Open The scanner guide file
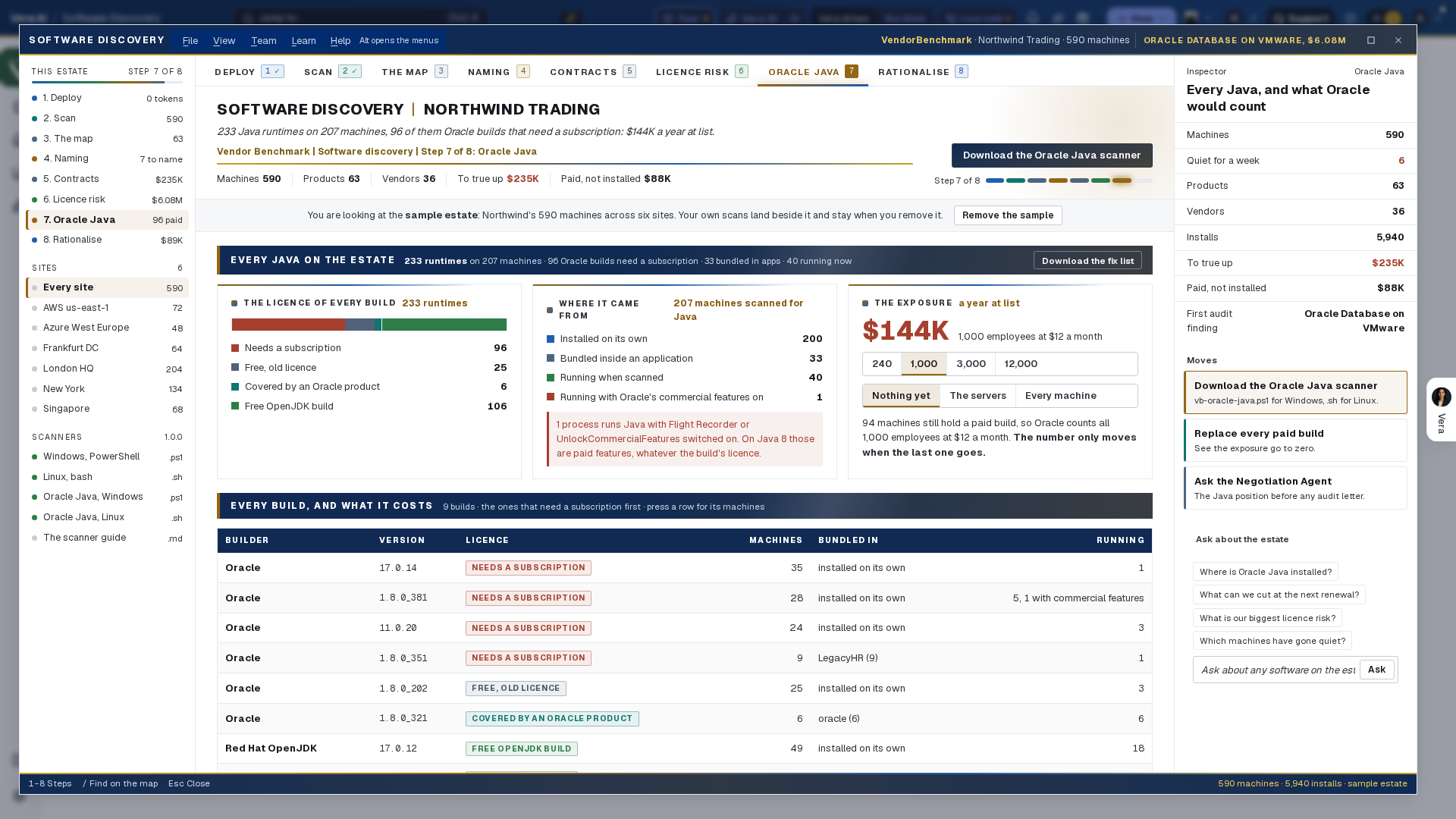Image resolution: width=1456 pixels, height=819 pixels. click(x=107, y=538)
